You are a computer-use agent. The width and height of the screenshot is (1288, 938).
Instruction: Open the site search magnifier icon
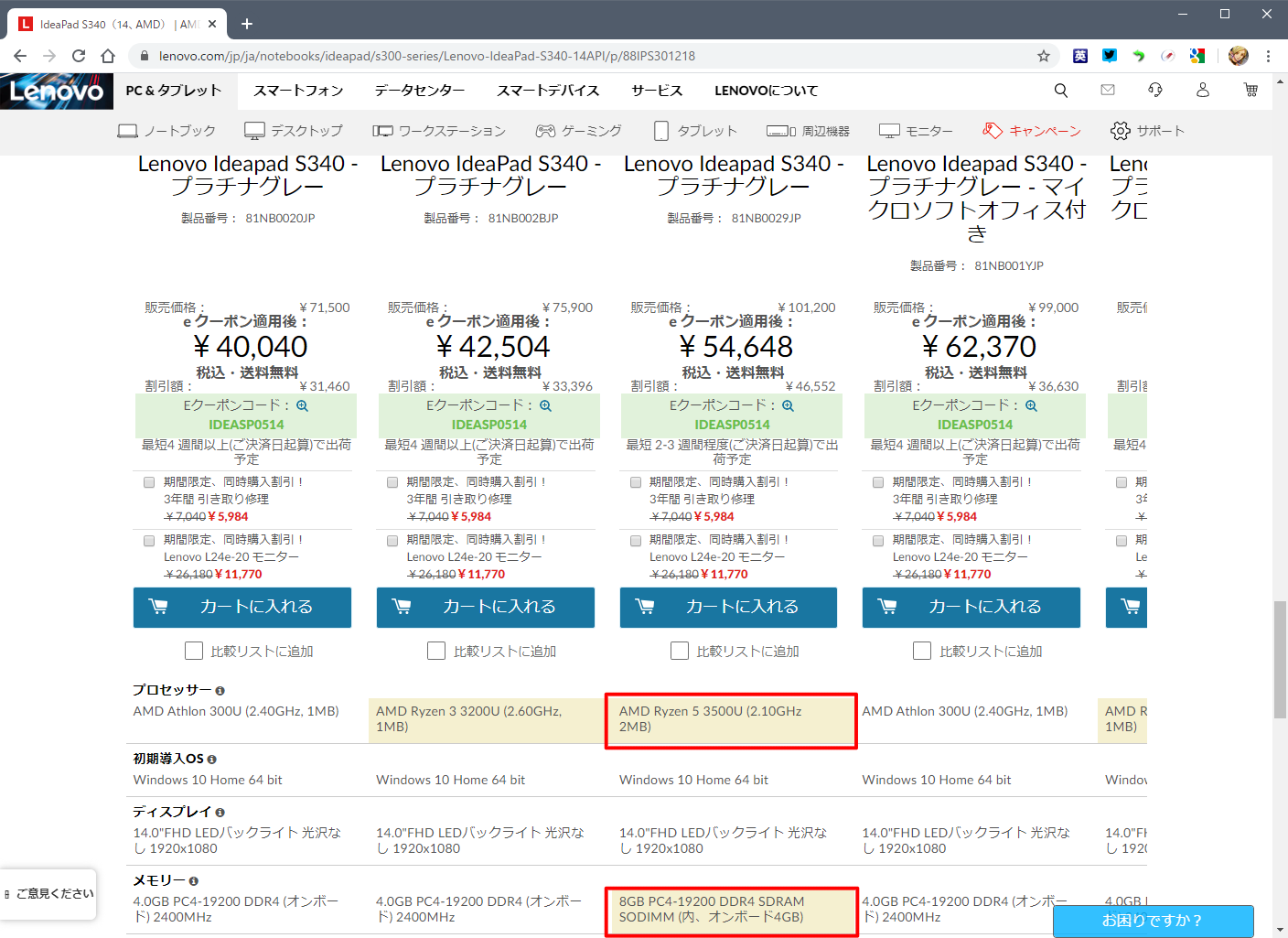pos(1061,90)
